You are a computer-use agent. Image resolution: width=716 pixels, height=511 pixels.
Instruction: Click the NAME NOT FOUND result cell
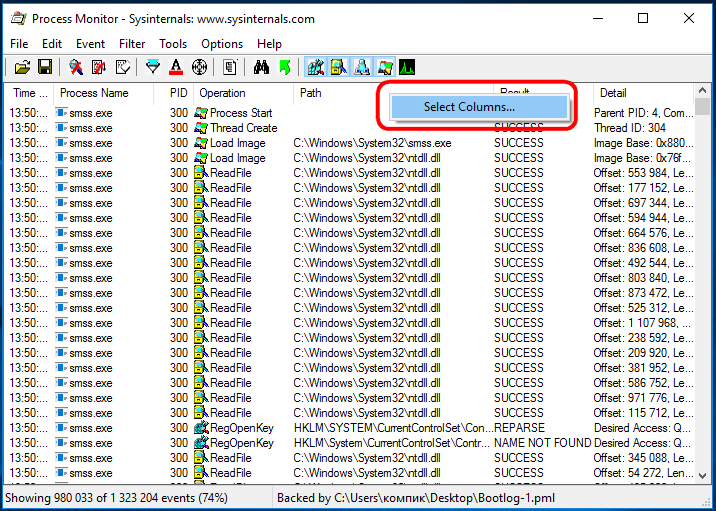pyautogui.click(x=542, y=443)
